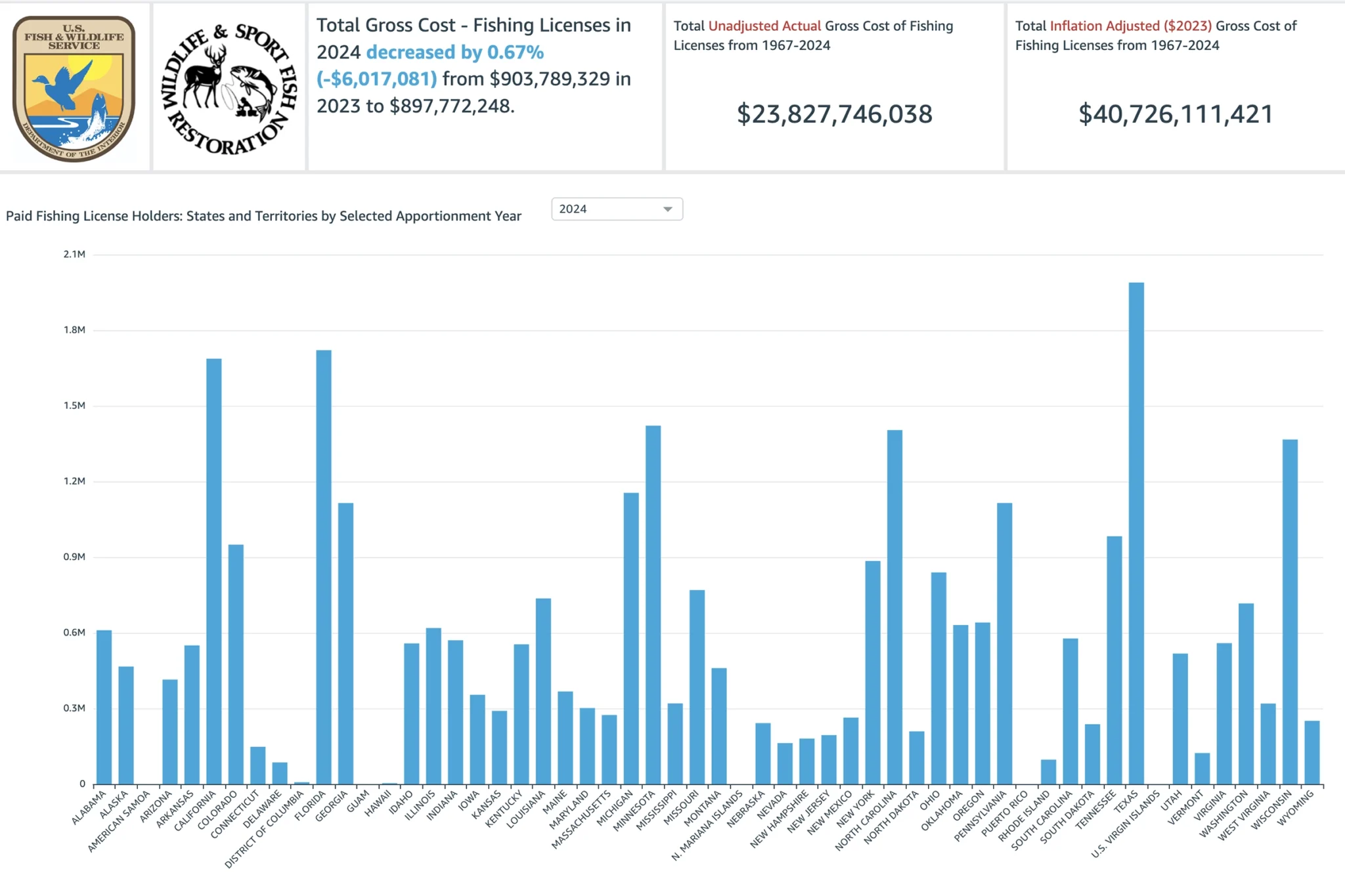The image size is (1345, 896).
Task: Click the Georgia bar
Action: tap(345, 643)
